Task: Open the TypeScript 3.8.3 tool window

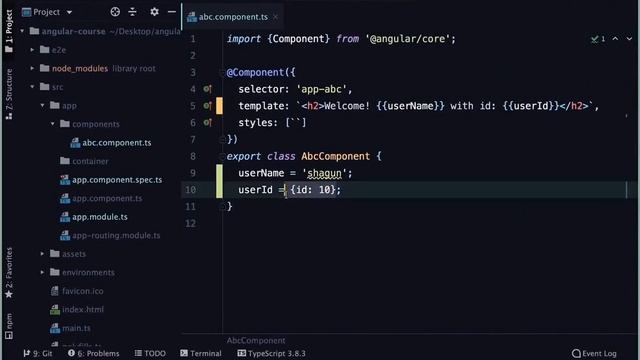Action: tap(271, 353)
